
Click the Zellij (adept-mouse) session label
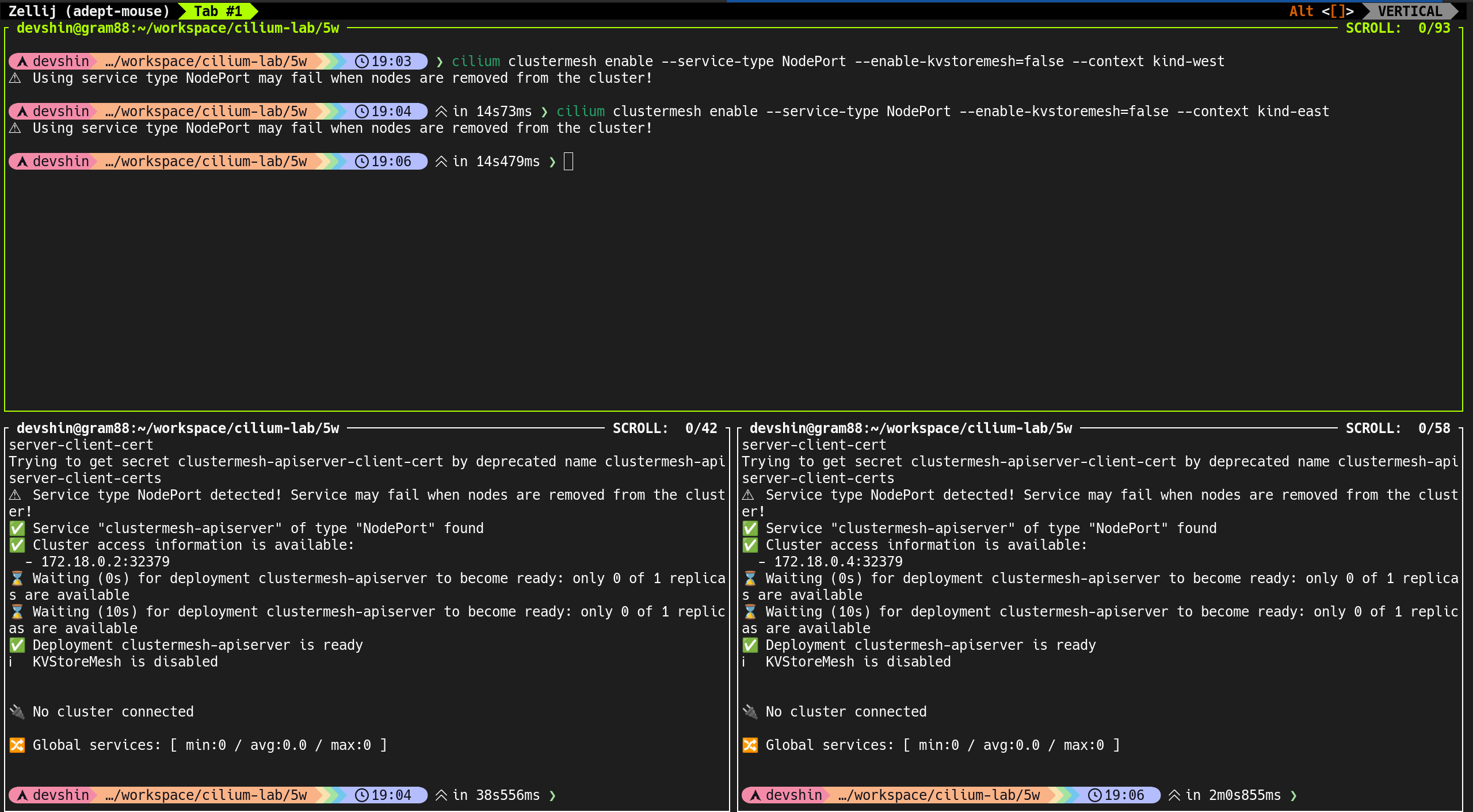(x=89, y=11)
